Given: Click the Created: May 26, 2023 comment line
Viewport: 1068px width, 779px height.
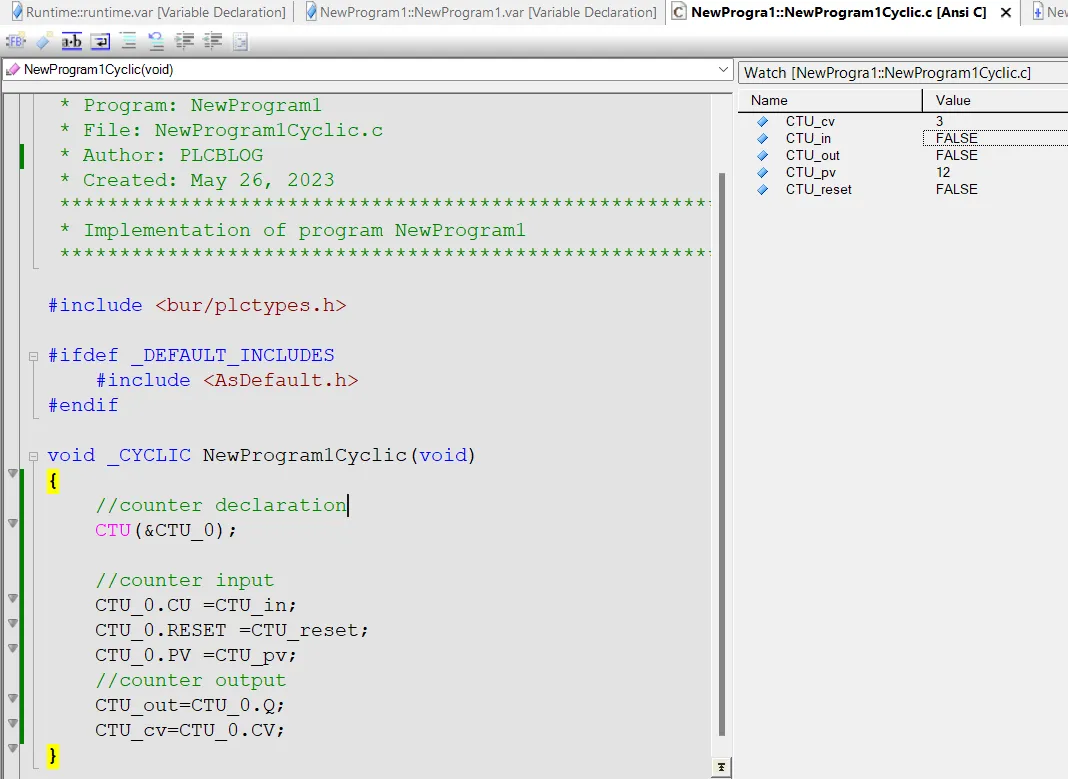Looking at the screenshot, I should click(x=198, y=180).
